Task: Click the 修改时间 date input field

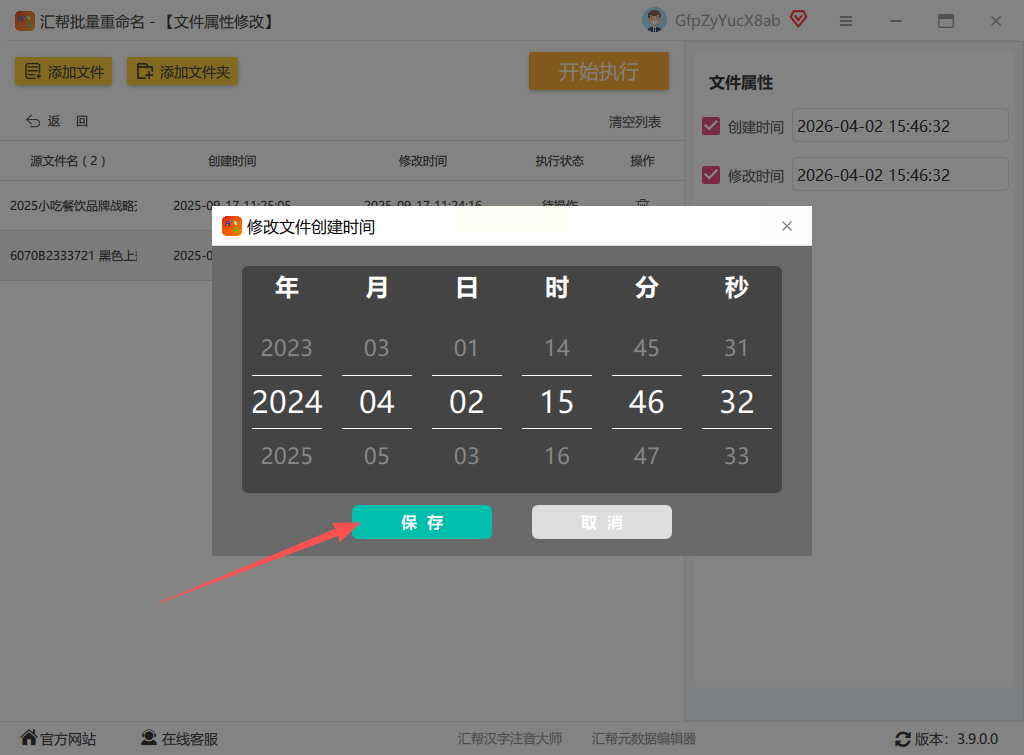Action: point(900,174)
